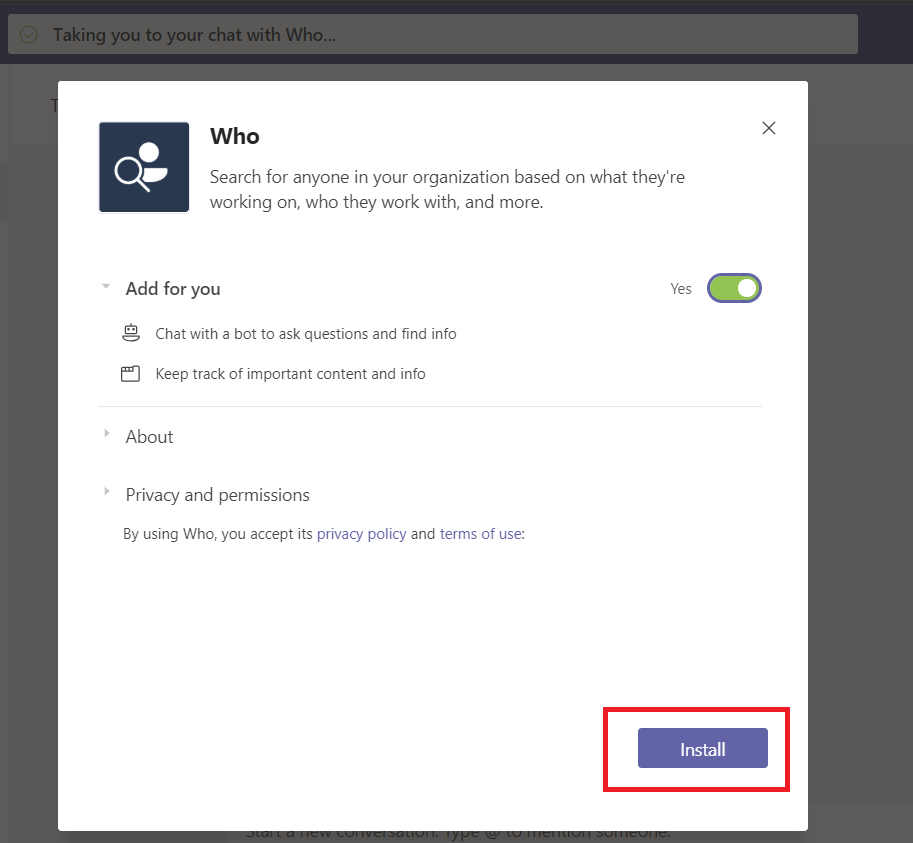Open the About section heading
Screen dimensions: 913x843
[150, 437]
